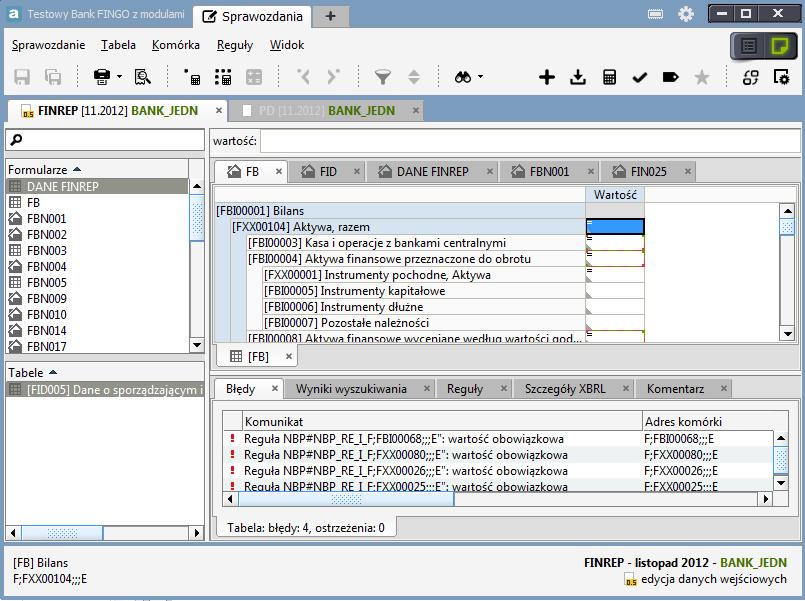Switch to PD [11.2012] BANK_JEDN tab

coord(327,110)
